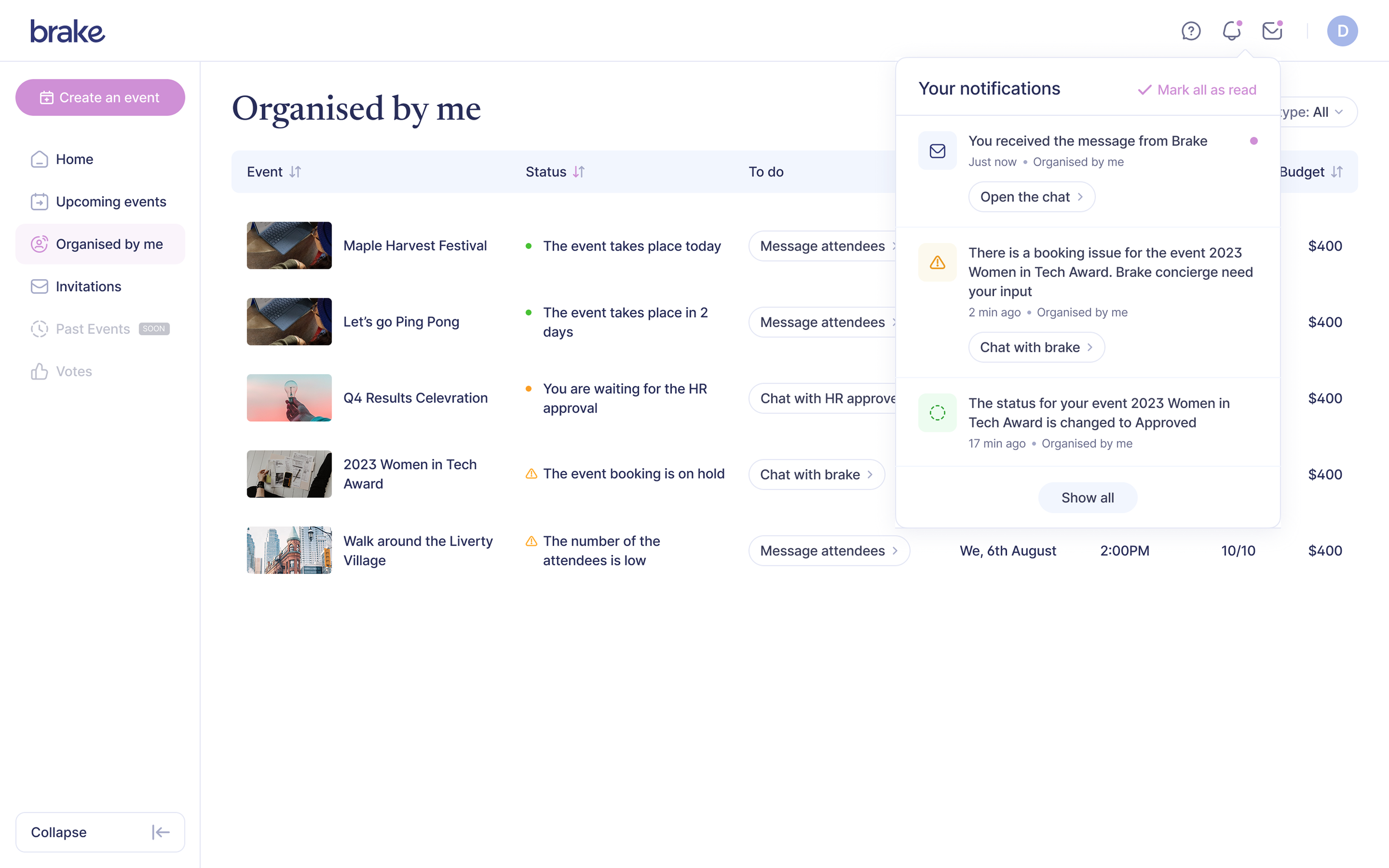Sort the table by Status column
Viewport: 1389px width, 868px height.
[579, 171]
